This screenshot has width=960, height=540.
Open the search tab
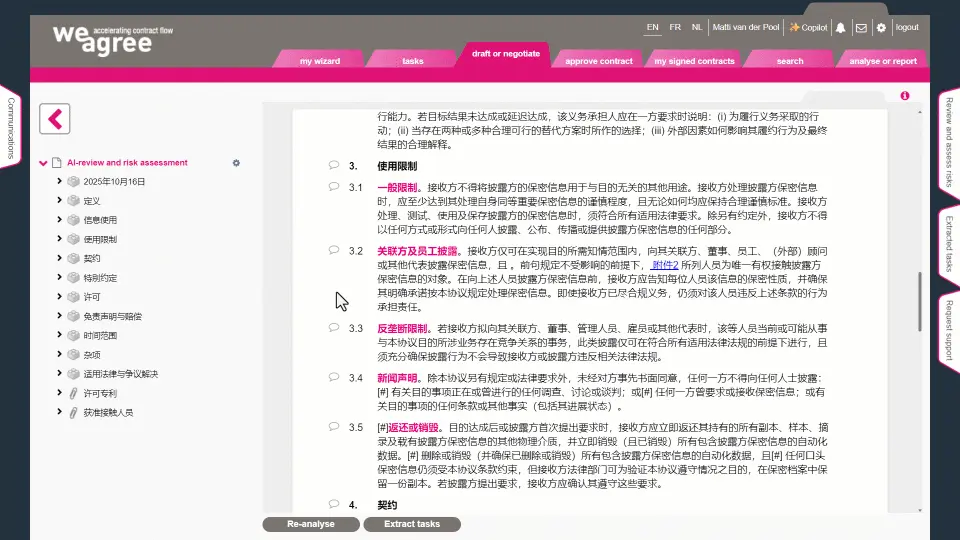click(790, 61)
